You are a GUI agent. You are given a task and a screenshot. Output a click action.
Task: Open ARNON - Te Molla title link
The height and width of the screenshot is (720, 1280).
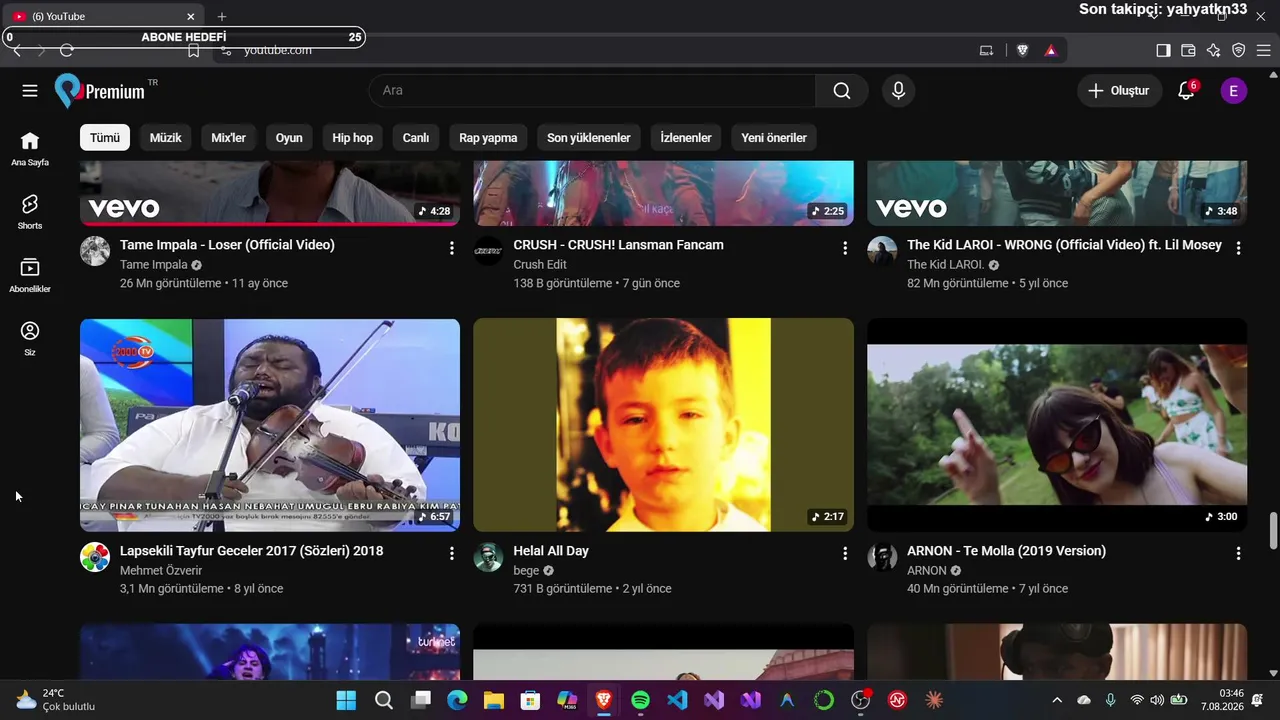coord(1006,551)
